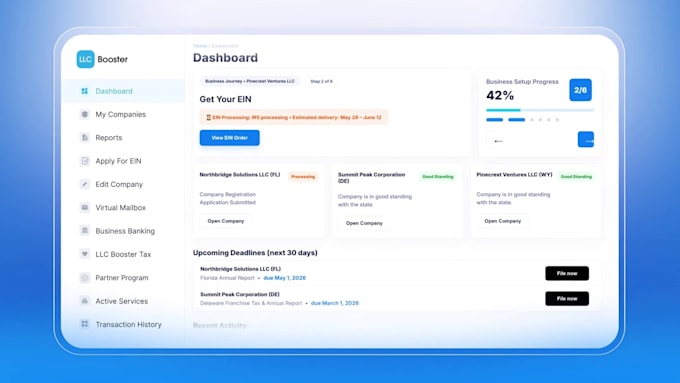680x383 pixels.
Task: Navigate to Virtual Mailbox
Action: point(121,208)
